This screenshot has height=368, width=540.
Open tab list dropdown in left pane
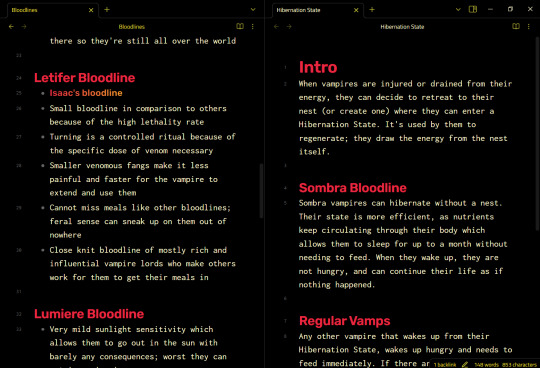(253, 10)
